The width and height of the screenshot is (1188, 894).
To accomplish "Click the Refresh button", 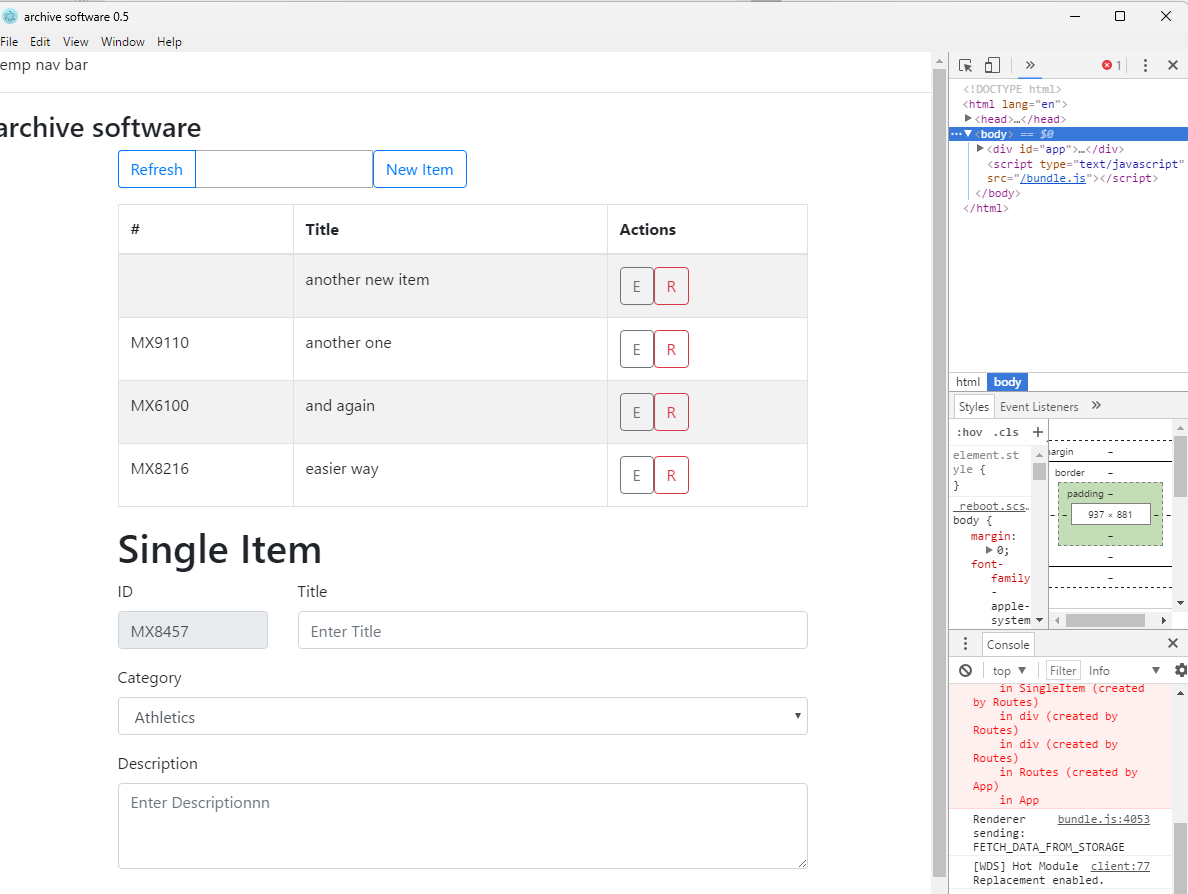I will coord(156,169).
